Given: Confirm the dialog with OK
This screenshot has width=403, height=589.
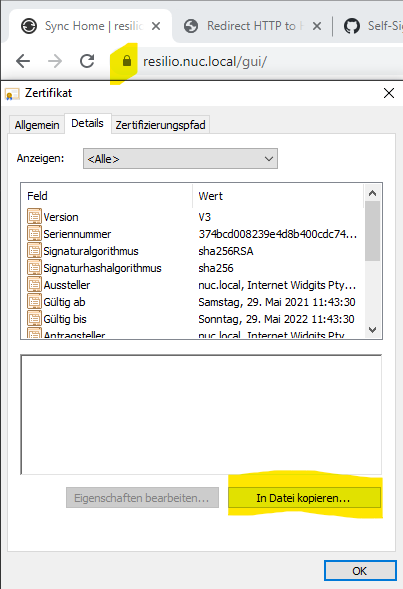Looking at the screenshot, I should coord(360,571).
